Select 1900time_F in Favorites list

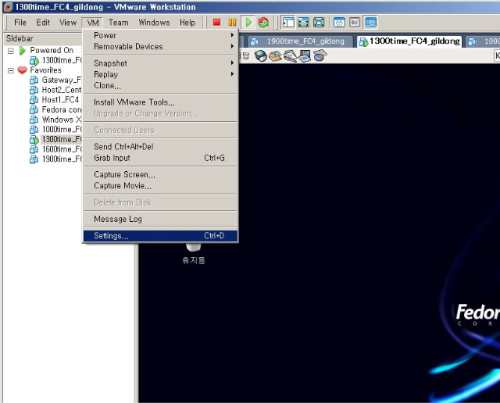[56, 159]
